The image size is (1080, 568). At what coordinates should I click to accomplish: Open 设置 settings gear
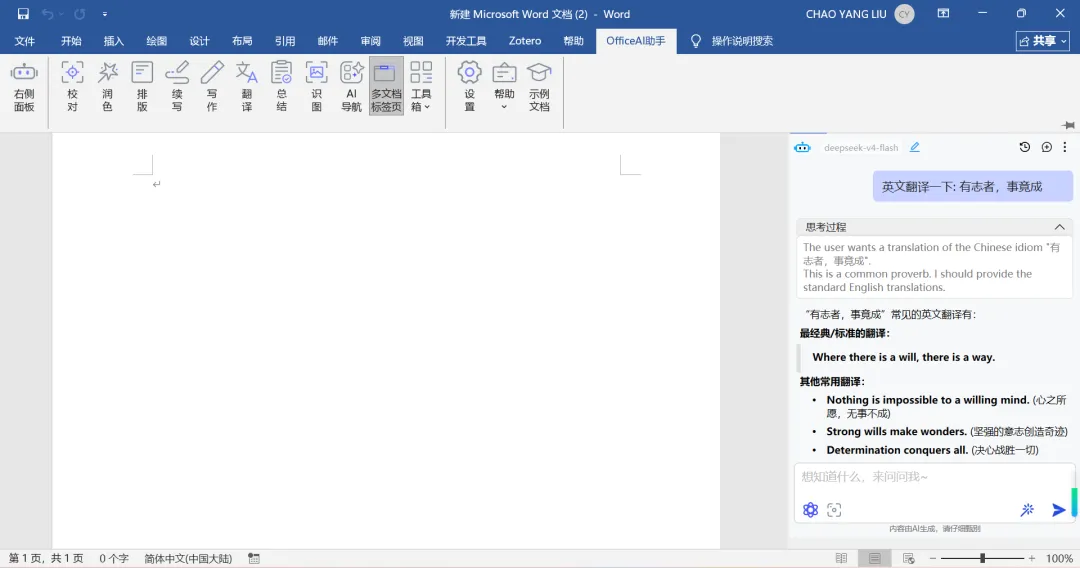tap(470, 87)
